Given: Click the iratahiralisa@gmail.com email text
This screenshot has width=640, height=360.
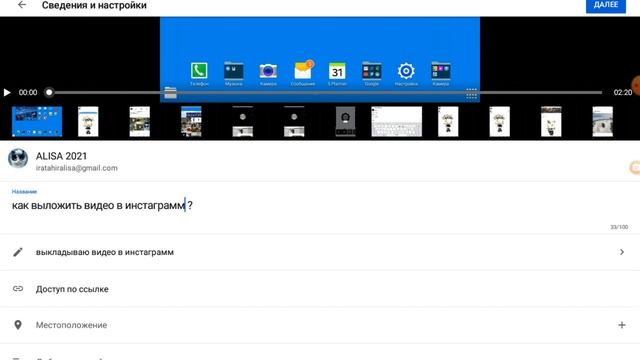Looking at the screenshot, I should pos(76,168).
